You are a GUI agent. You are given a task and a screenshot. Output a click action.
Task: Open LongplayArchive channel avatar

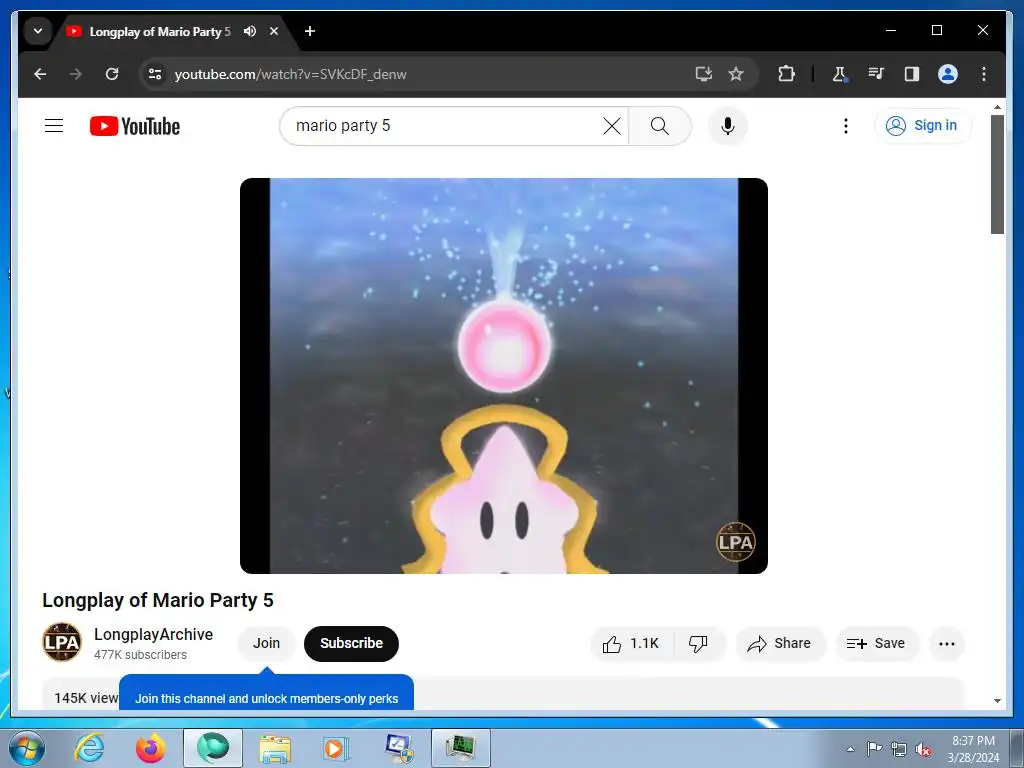tap(62, 642)
